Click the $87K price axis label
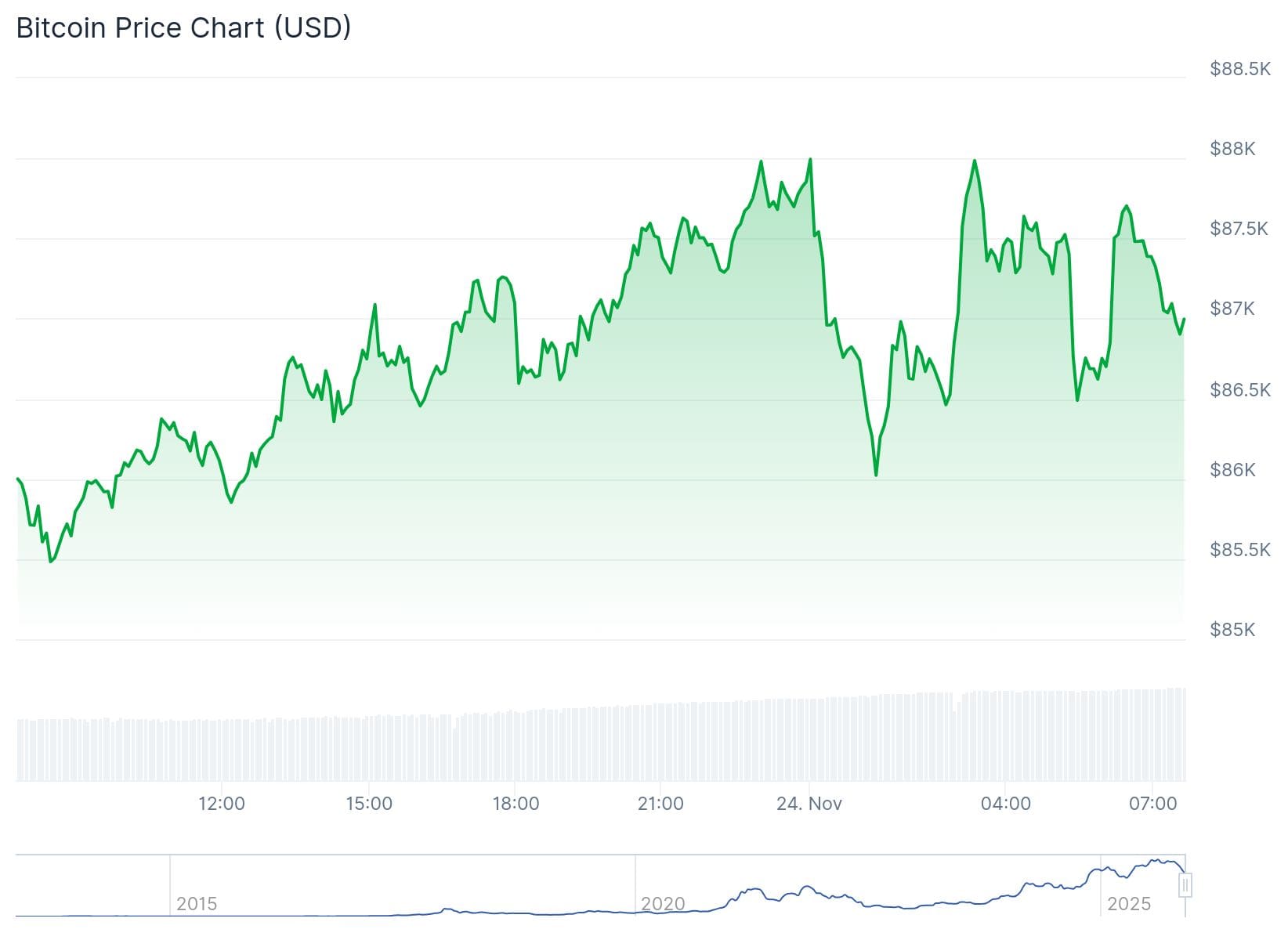1288x940 pixels. tap(1232, 309)
